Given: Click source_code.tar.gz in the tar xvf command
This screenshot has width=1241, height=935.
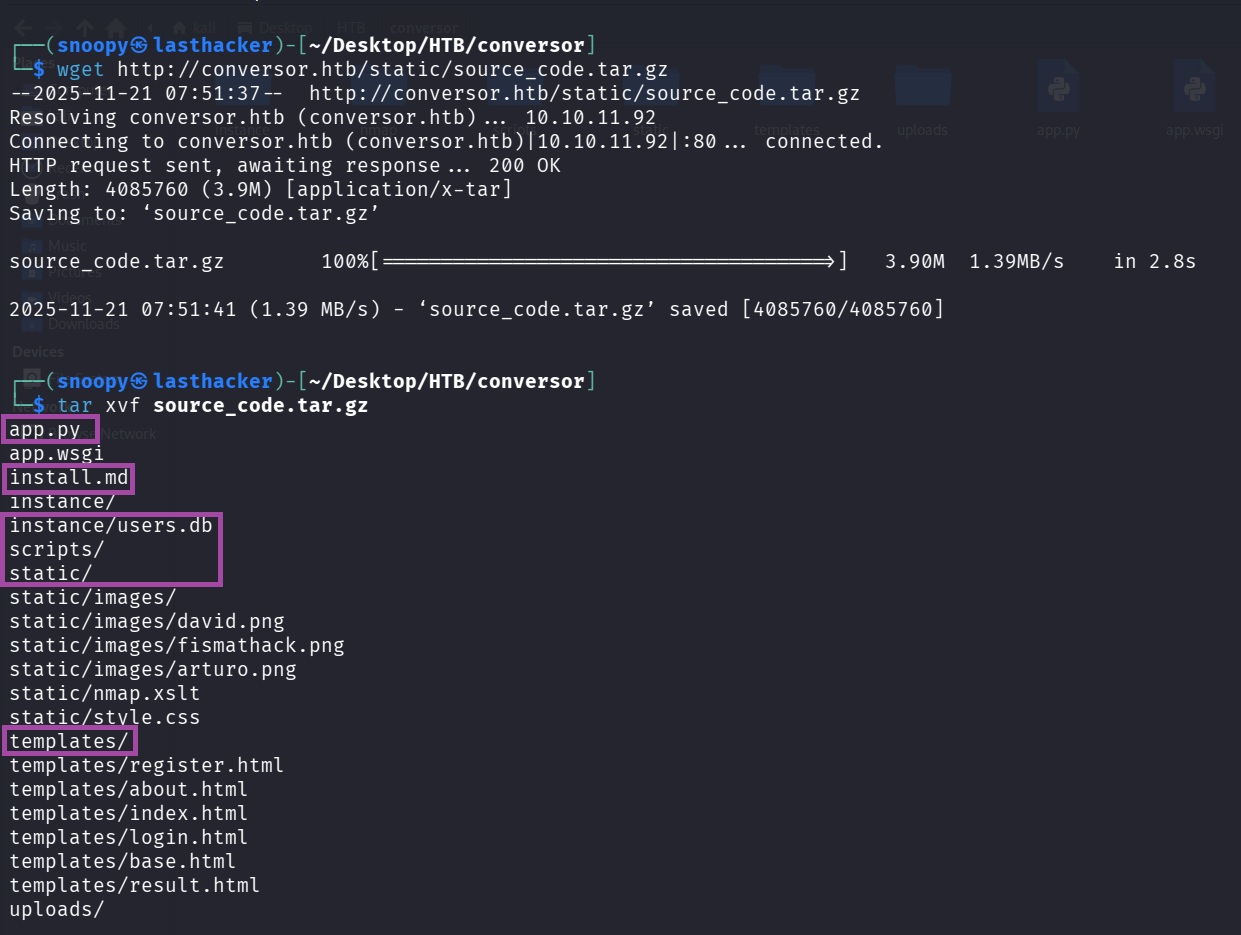Looking at the screenshot, I should 260,405.
